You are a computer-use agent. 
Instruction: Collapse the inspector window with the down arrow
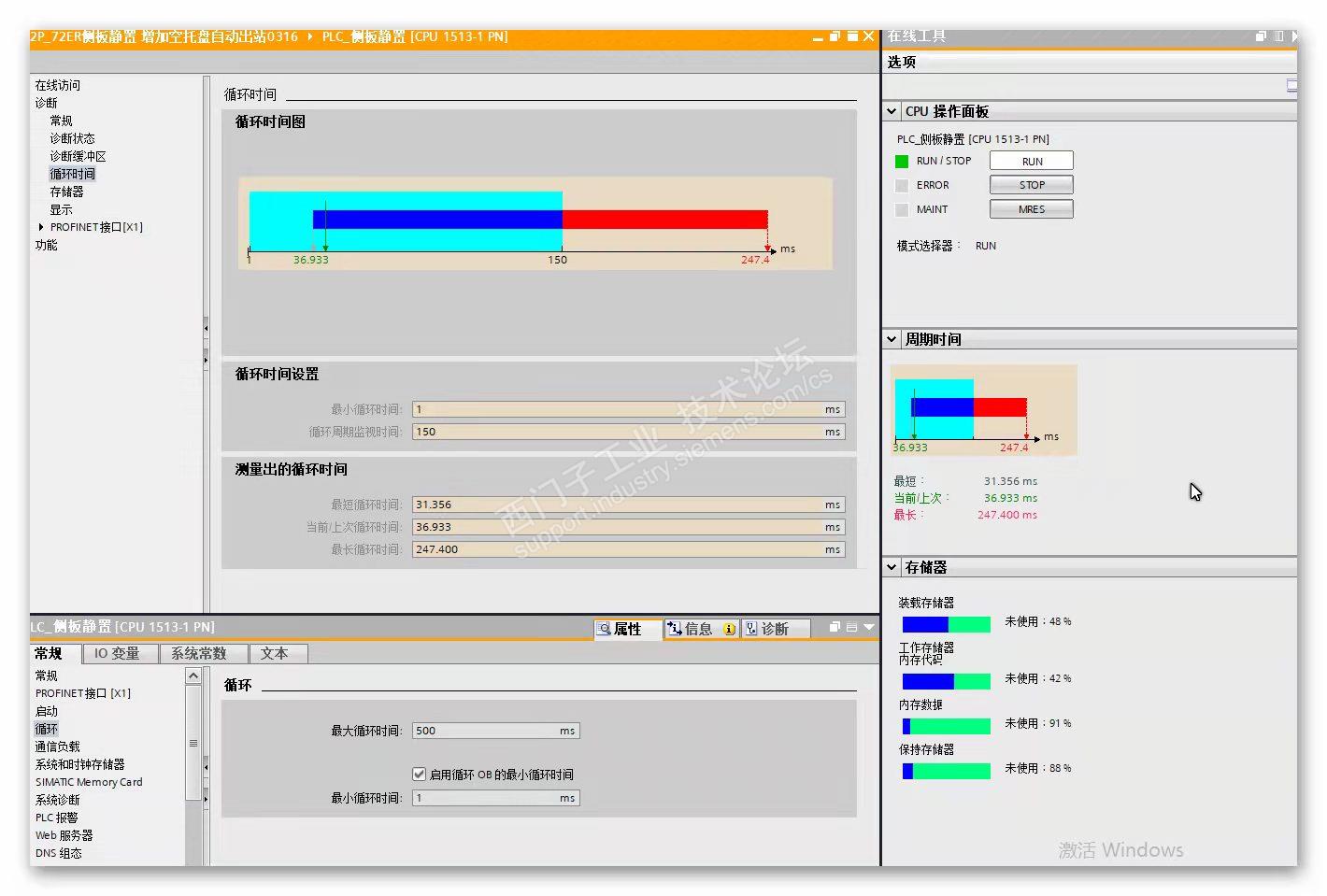(869, 627)
